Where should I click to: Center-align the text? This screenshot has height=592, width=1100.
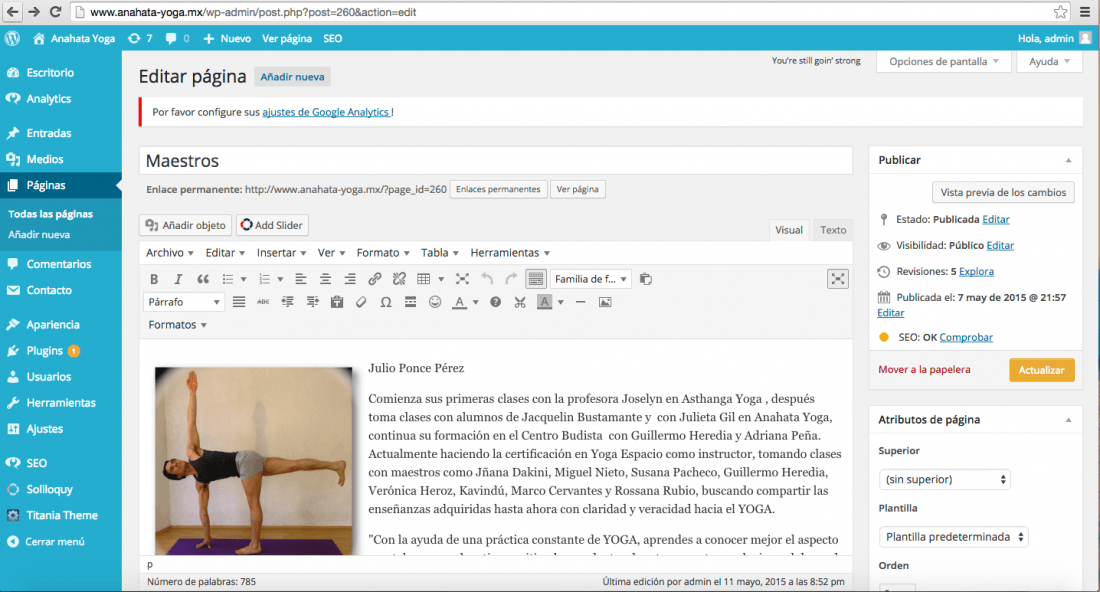[x=326, y=279]
